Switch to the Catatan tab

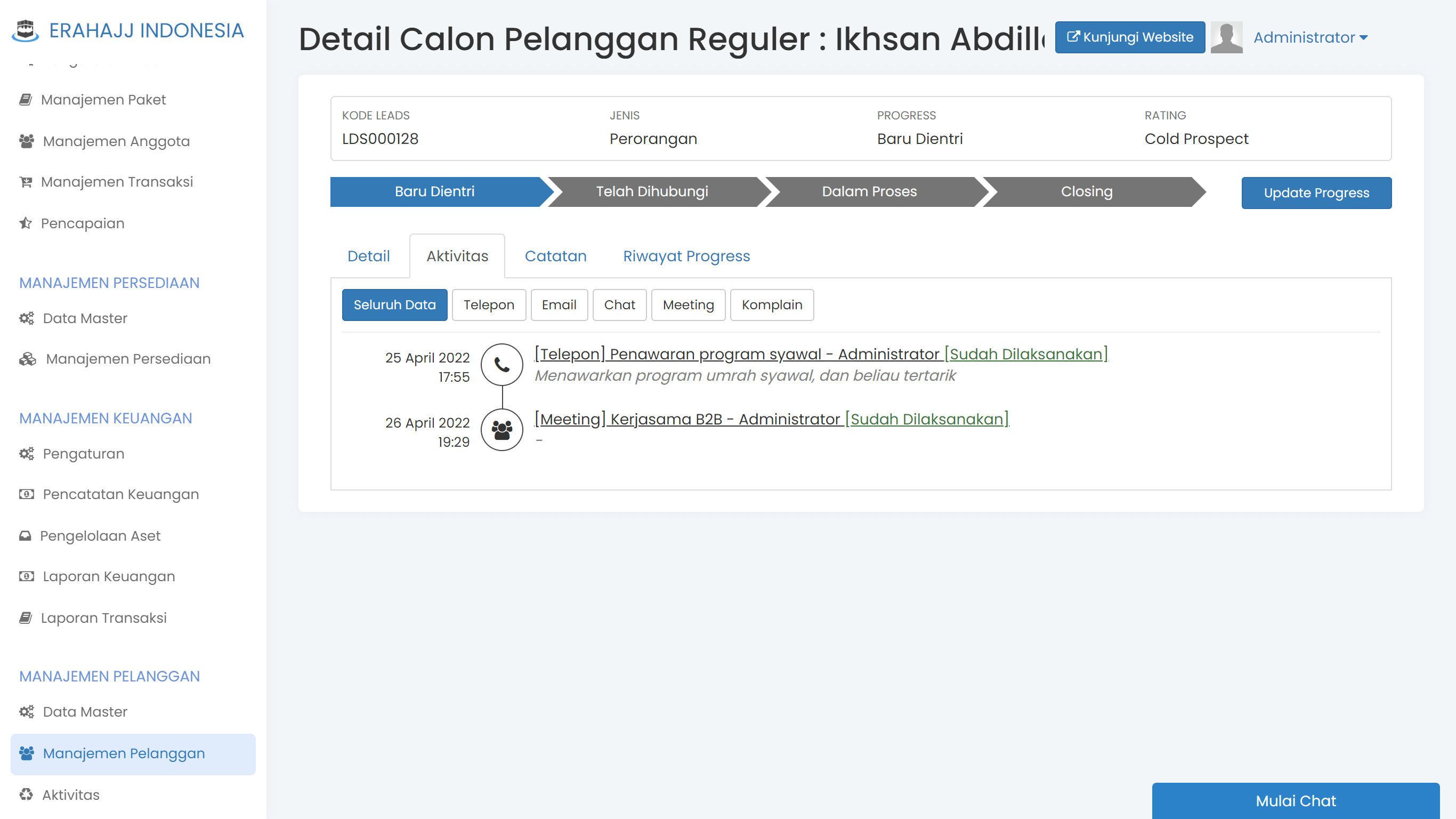pyautogui.click(x=556, y=255)
